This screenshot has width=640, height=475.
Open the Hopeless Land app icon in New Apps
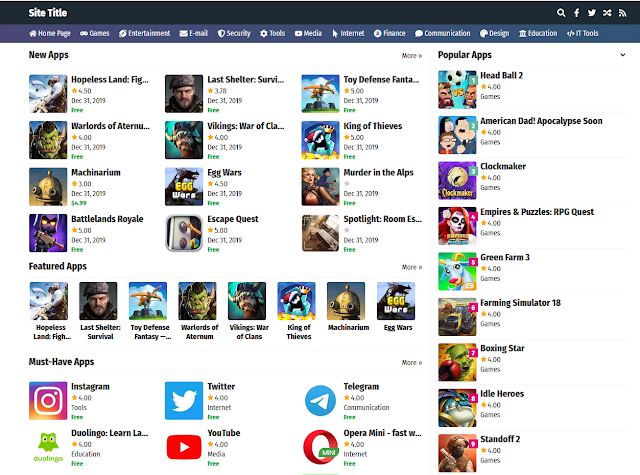tap(48, 93)
